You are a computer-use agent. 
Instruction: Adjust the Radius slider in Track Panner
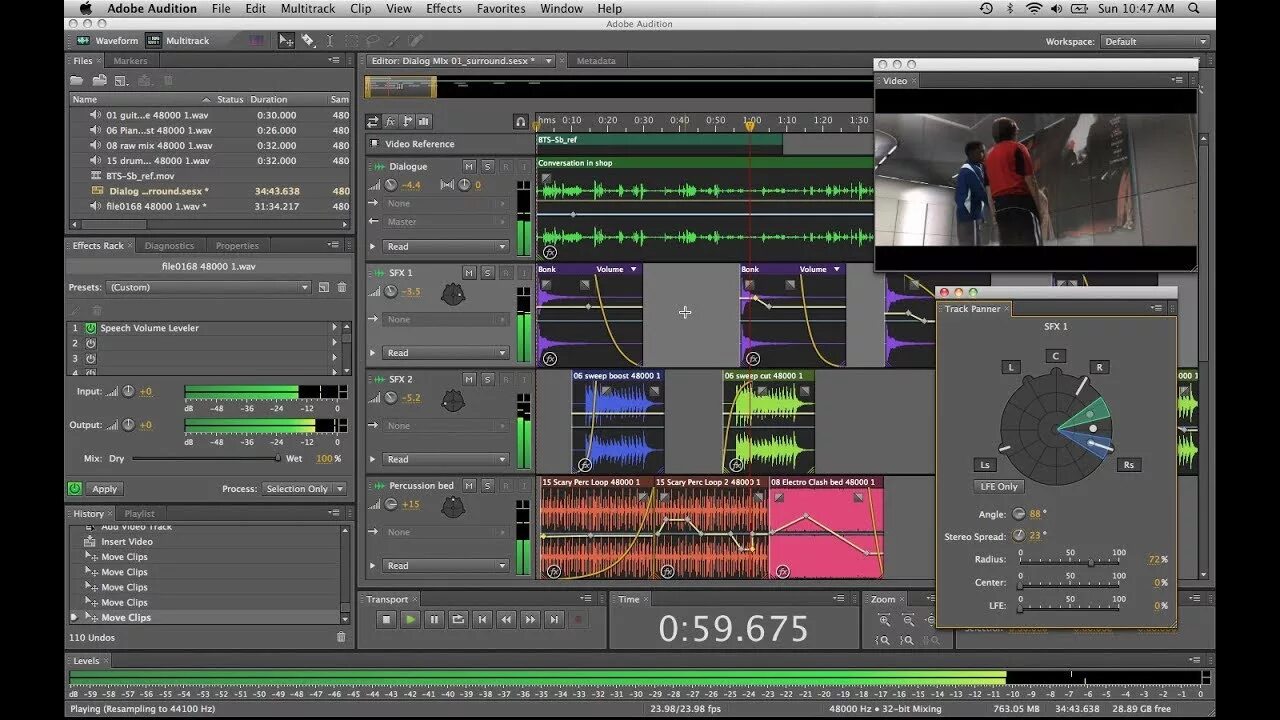tap(1069, 563)
